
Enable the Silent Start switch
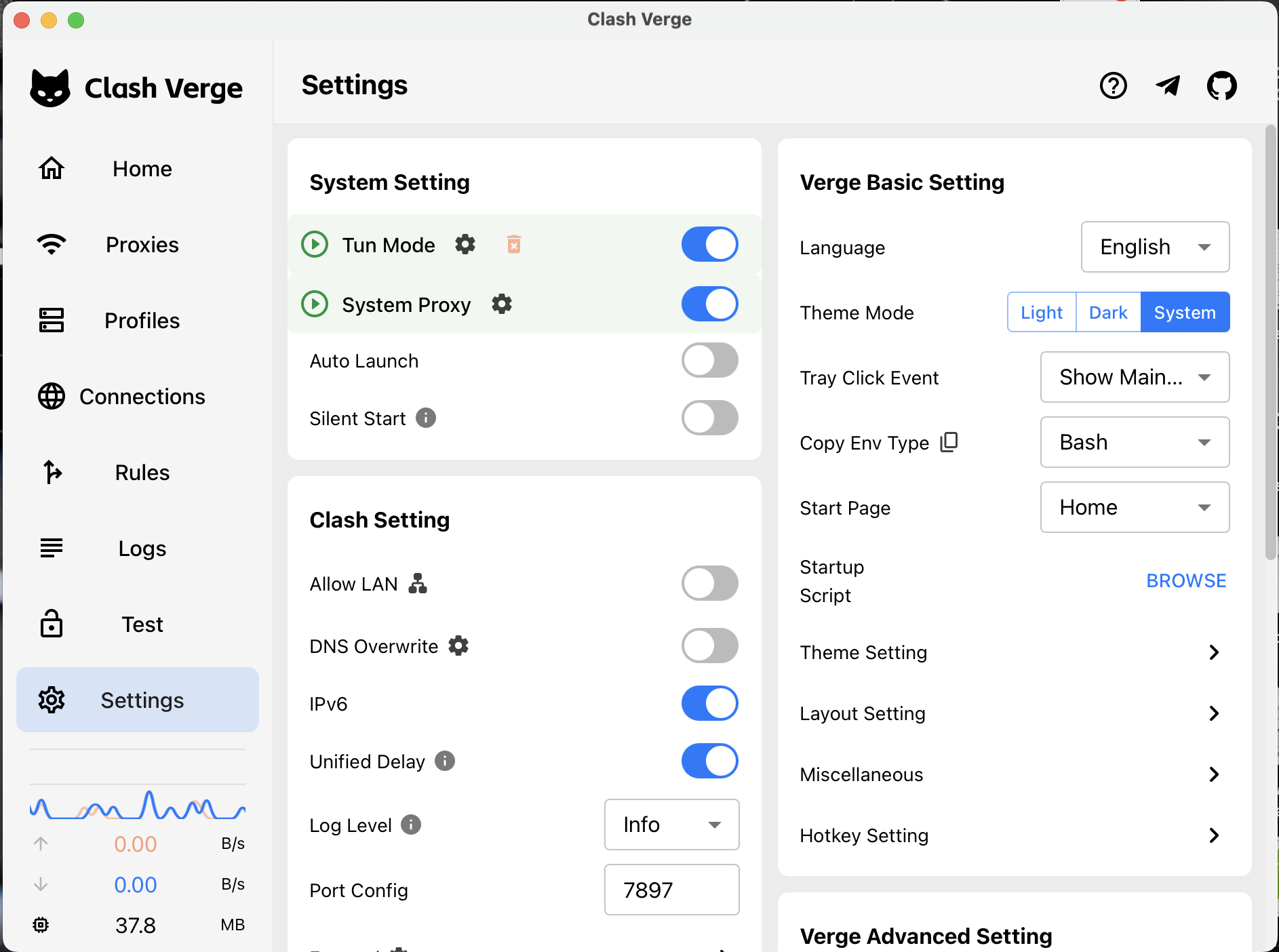coord(710,418)
